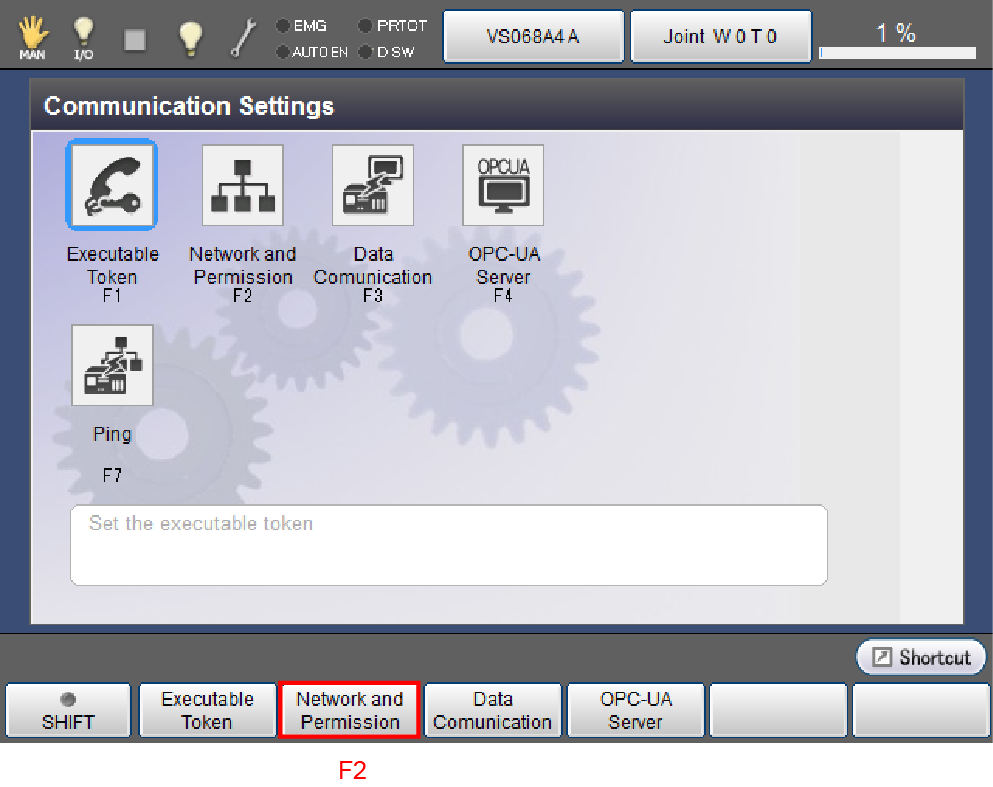Open the Data Comunication icon
993x787 pixels.
(x=372, y=185)
